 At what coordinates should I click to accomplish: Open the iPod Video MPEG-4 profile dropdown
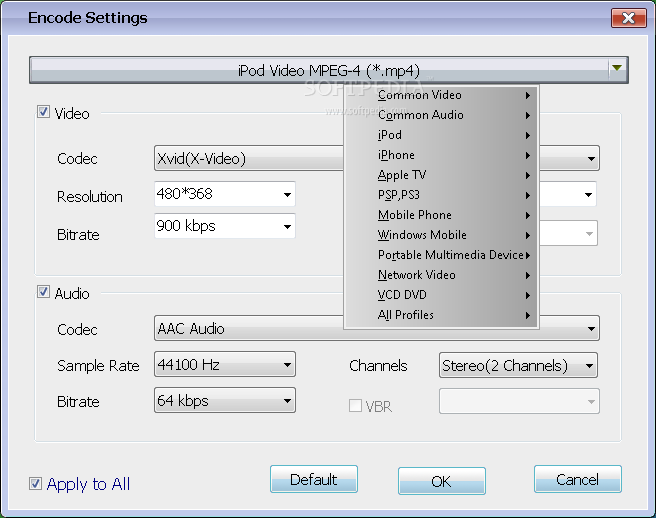coord(328,70)
